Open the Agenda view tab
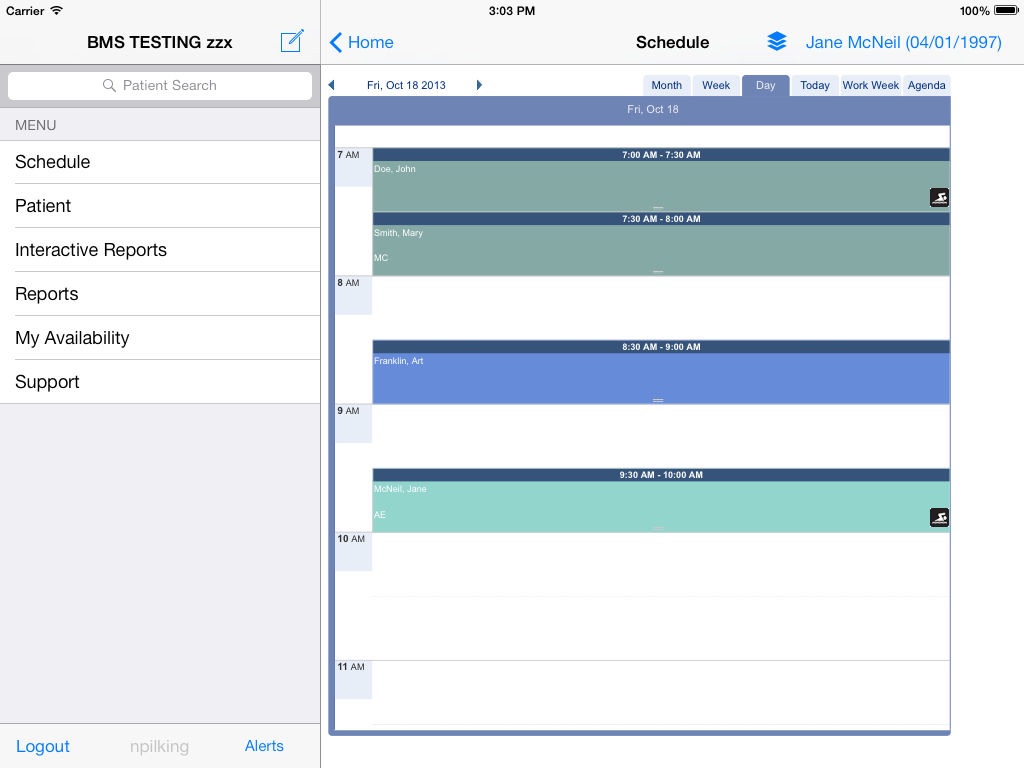This screenshot has width=1024, height=768. pyautogui.click(x=926, y=85)
